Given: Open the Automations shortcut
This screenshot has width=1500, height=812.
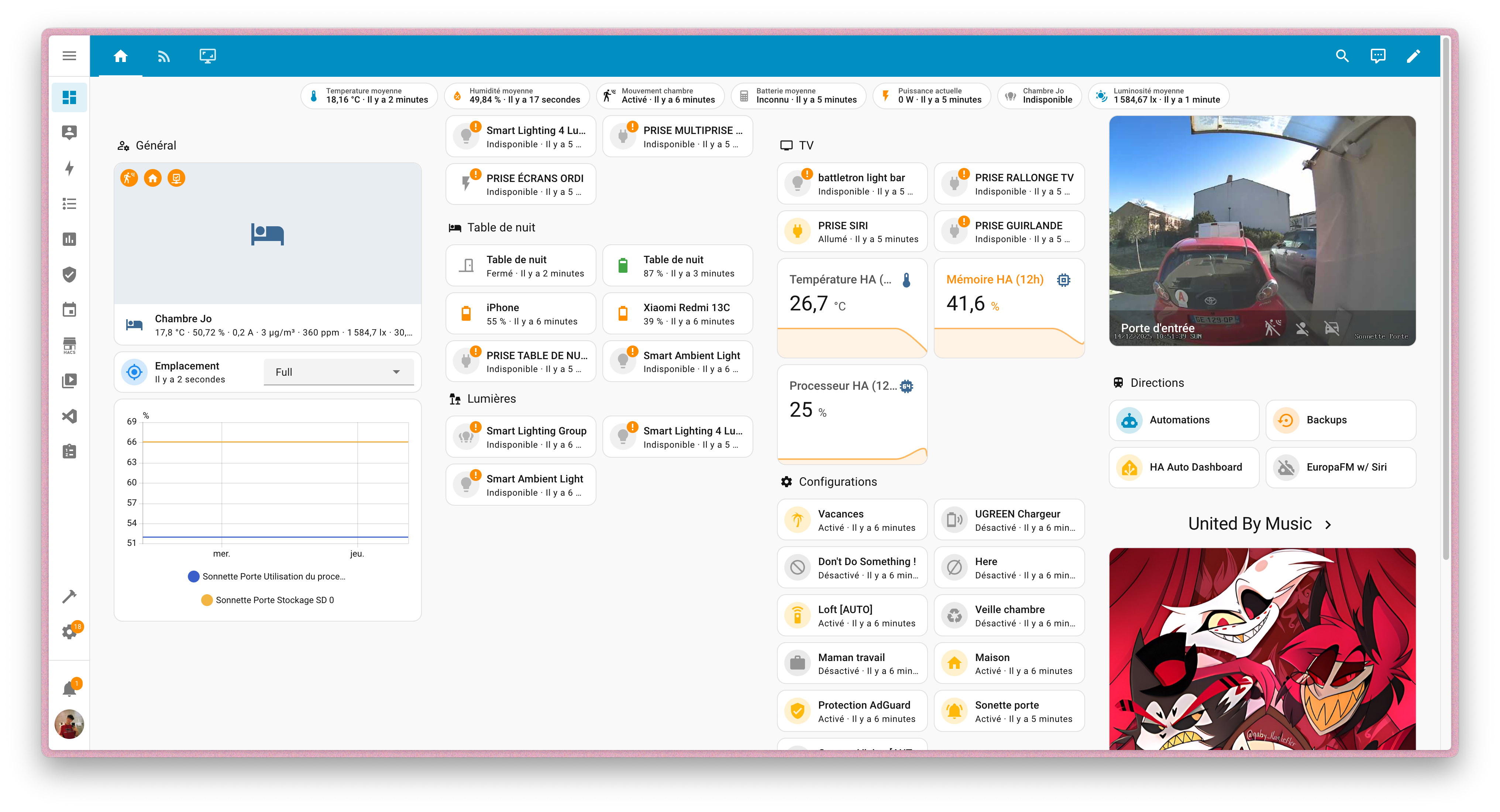Looking at the screenshot, I should 1184,420.
